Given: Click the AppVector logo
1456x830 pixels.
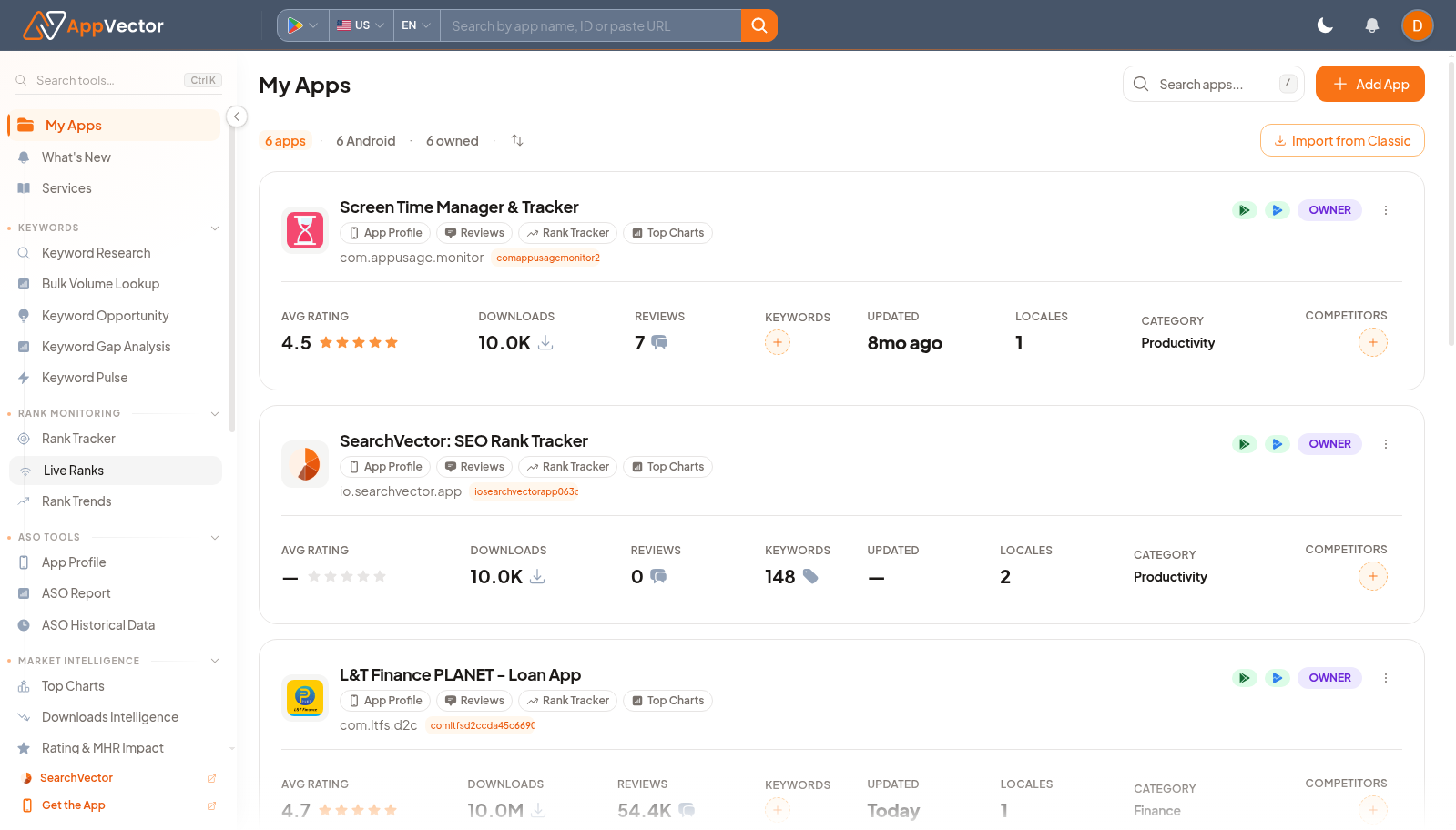Looking at the screenshot, I should click(x=94, y=25).
